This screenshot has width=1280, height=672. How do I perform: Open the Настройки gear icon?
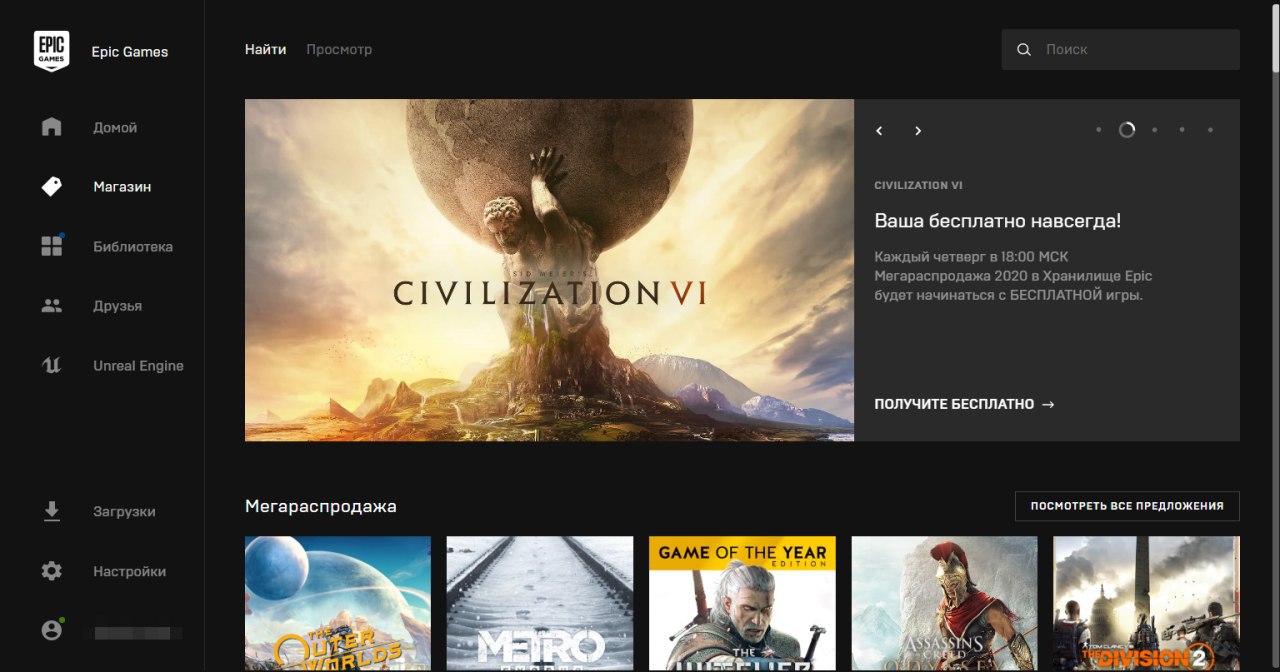coord(52,571)
